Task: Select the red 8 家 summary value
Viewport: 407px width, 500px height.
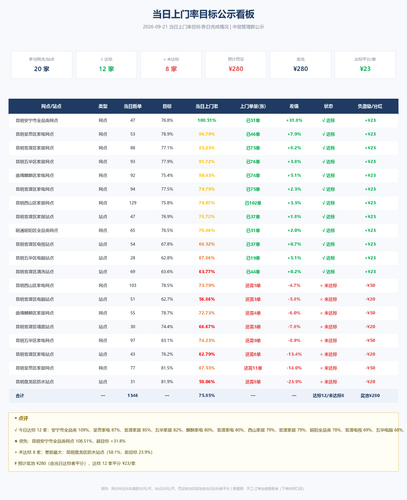Action: tap(171, 69)
